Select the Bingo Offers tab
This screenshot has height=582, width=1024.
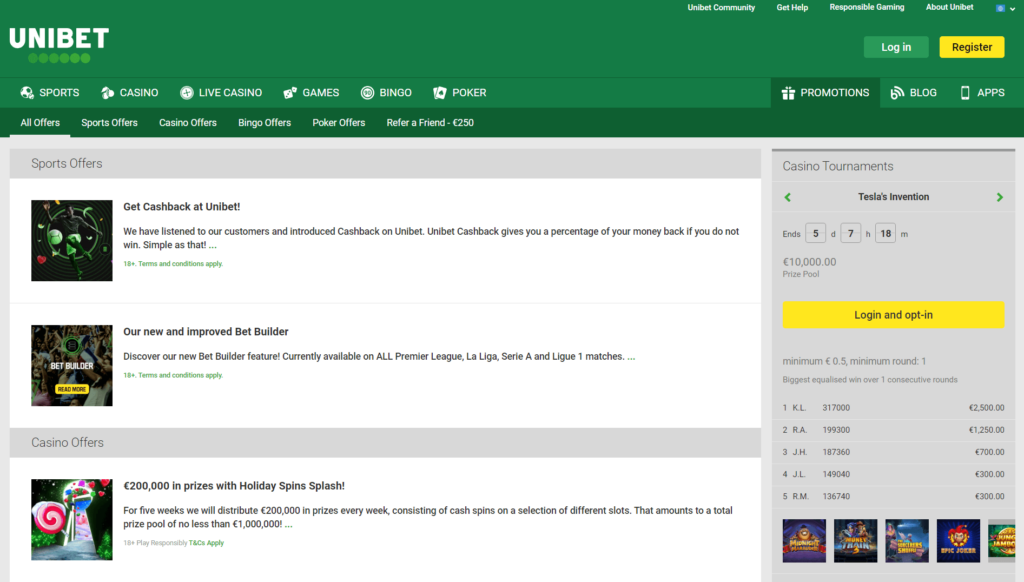click(x=264, y=123)
